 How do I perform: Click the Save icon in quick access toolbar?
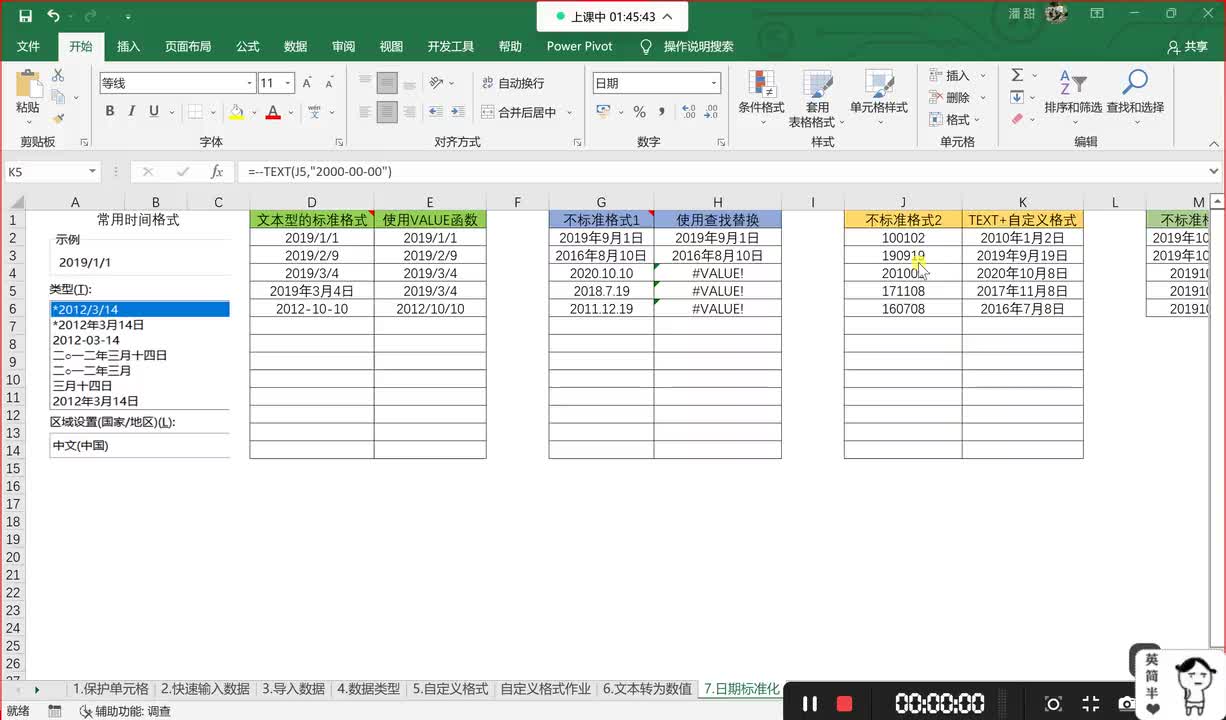[25, 16]
